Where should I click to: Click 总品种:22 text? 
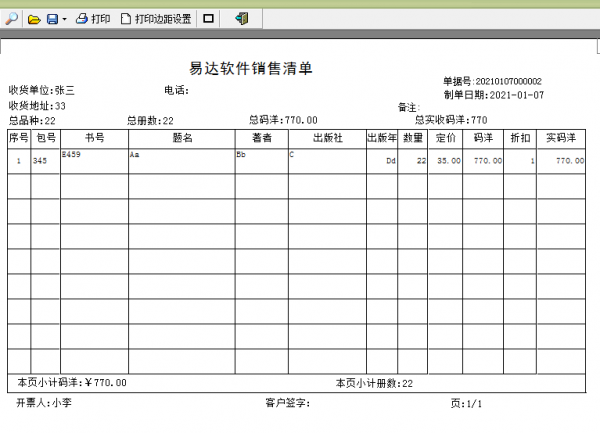32,121
